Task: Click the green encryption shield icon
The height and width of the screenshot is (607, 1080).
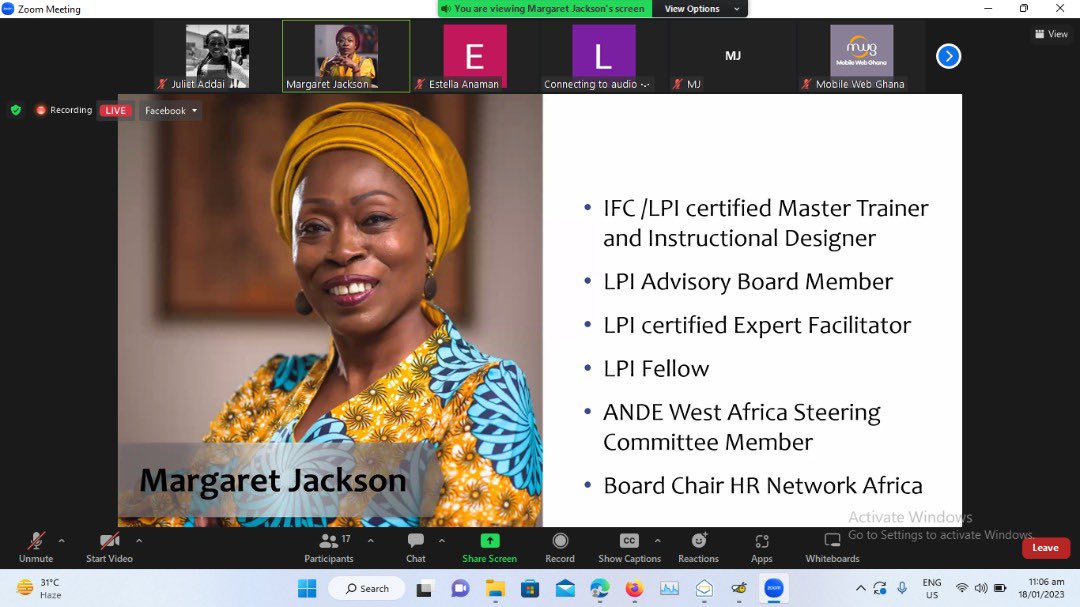Action: pyautogui.click(x=16, y=110)
